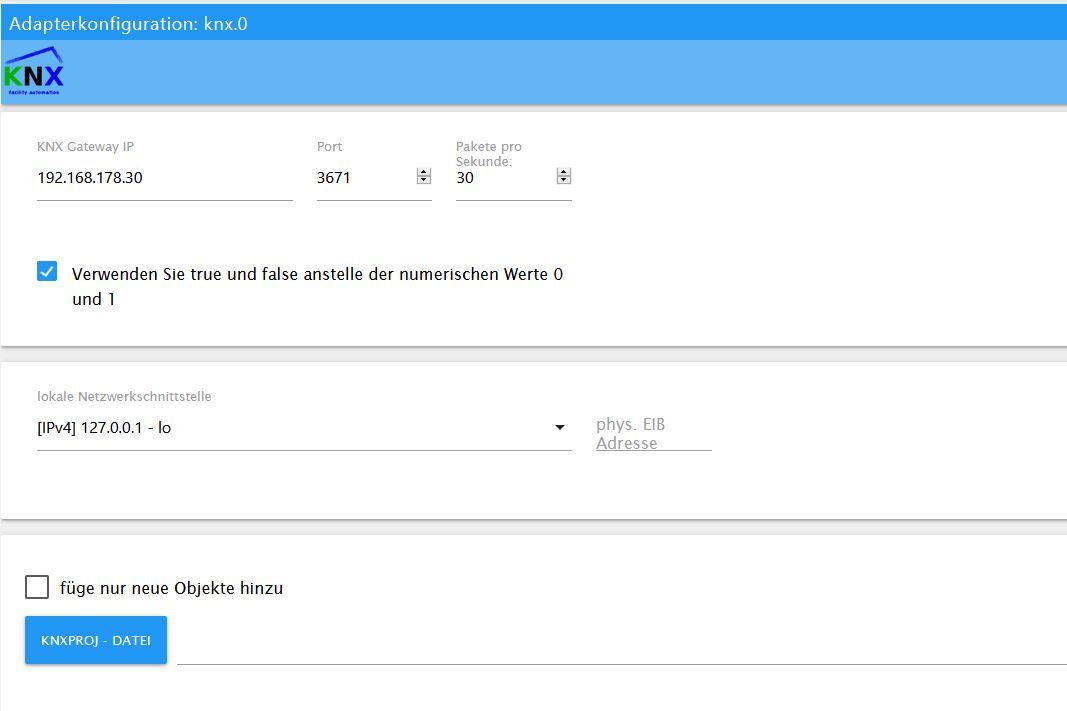Click the 'KNX Gateway IP' label
Screen dimensions: 1067x711
pos(85,146)
